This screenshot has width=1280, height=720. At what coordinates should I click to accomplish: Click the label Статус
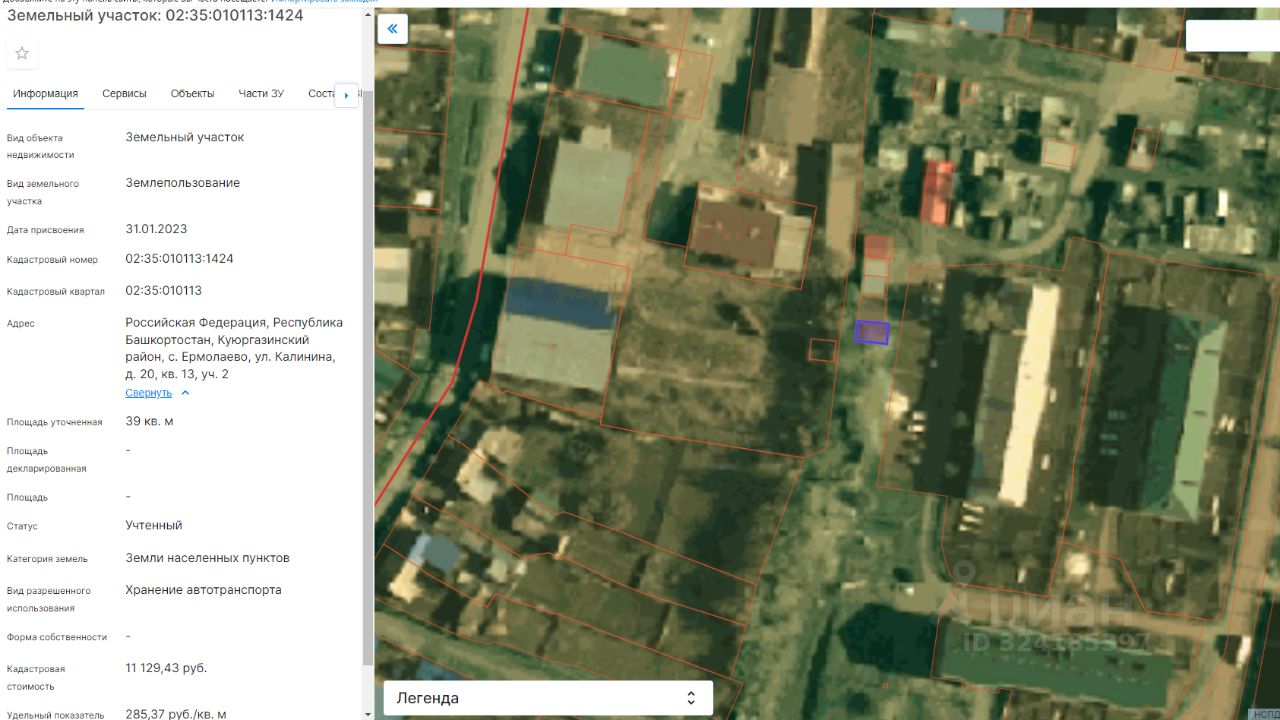(x=22, y=526)
